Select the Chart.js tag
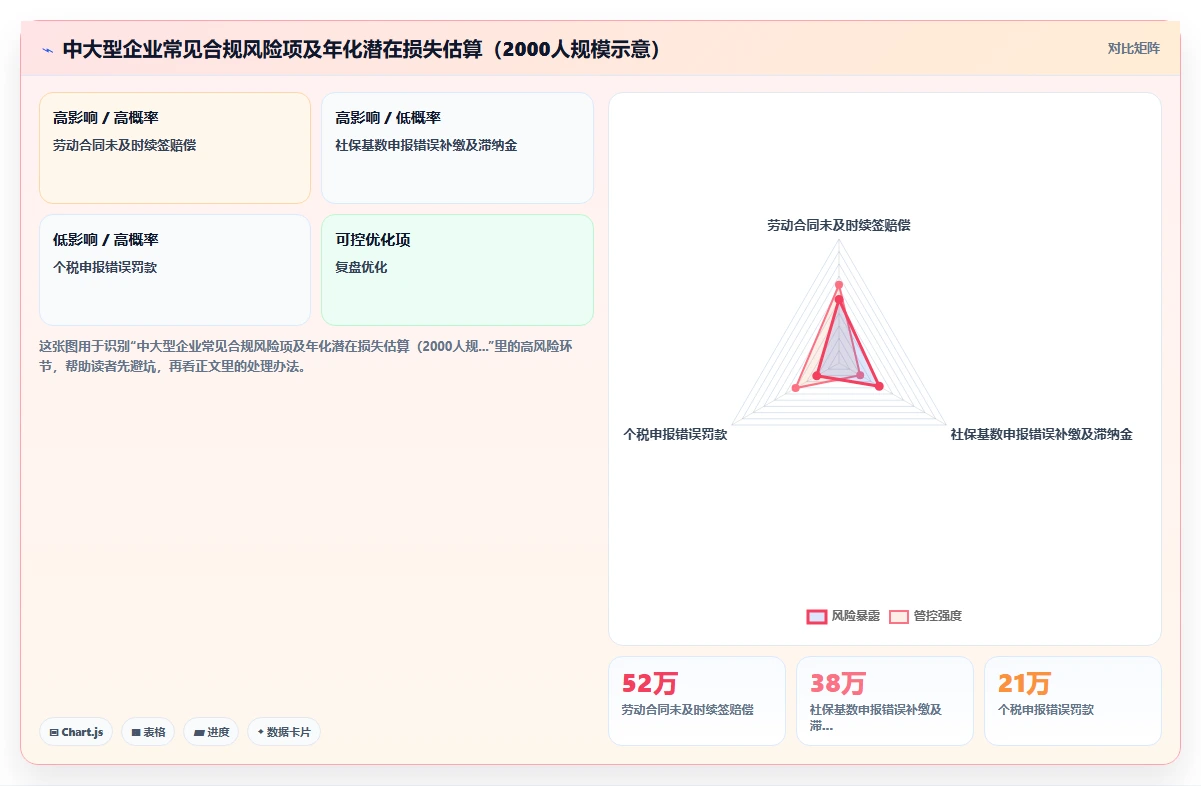The height and width of the screenshot is (786, 1201). pyautogui.click(x=76, y=732)
